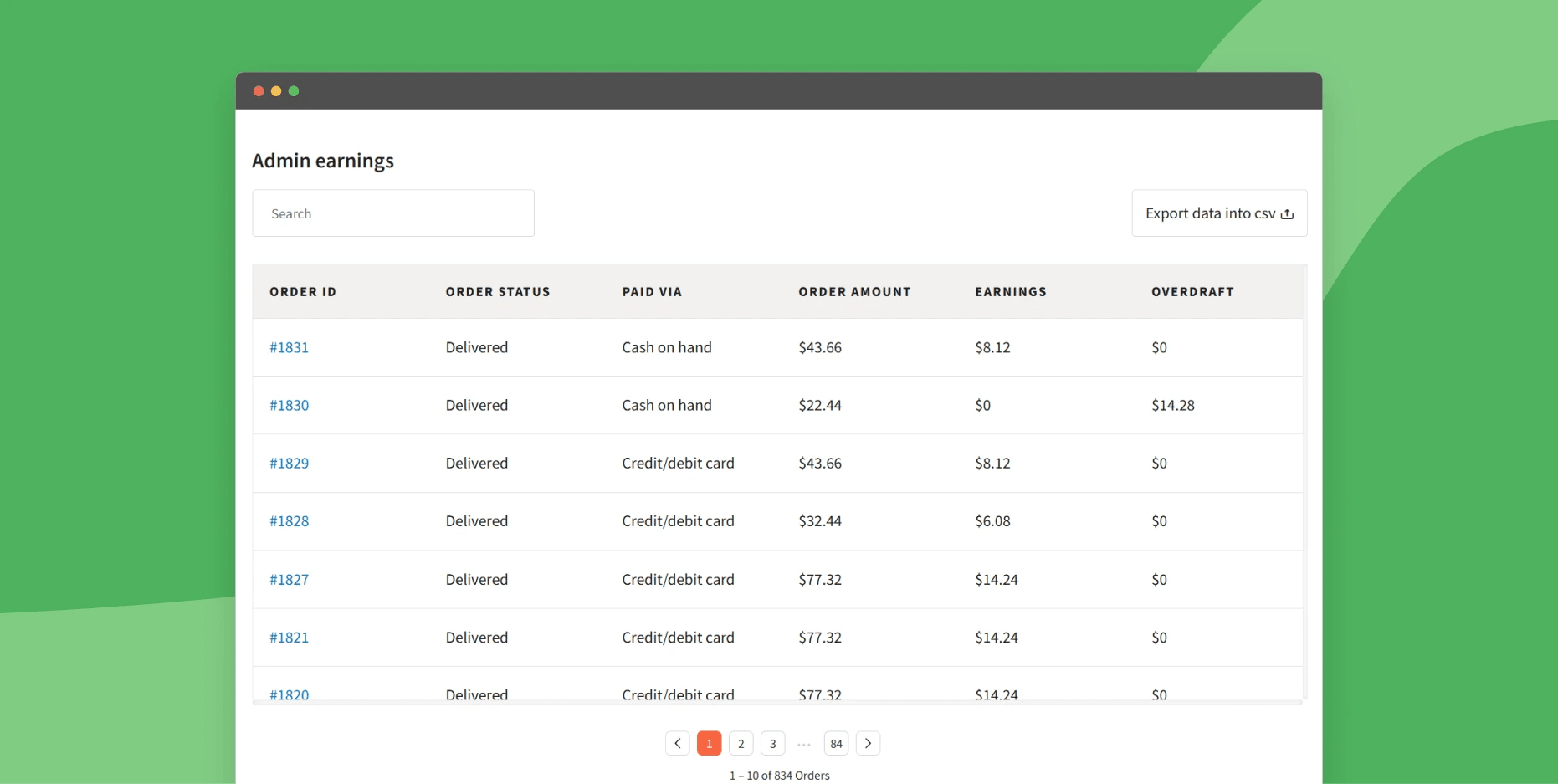Jump to page 84
Screen dimensions: 1558x784
coord(836,743)
